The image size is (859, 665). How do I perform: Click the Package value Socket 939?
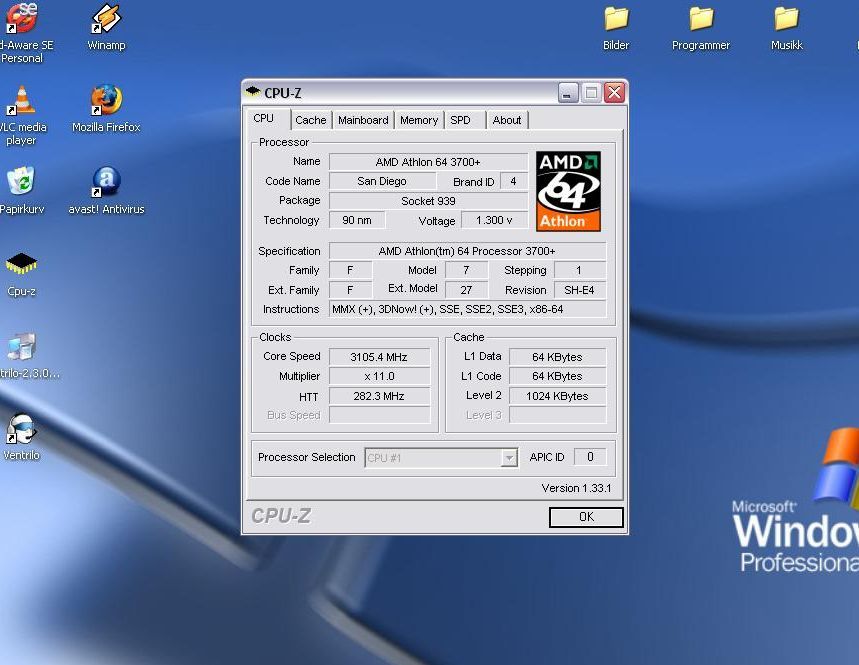[428, 201]
